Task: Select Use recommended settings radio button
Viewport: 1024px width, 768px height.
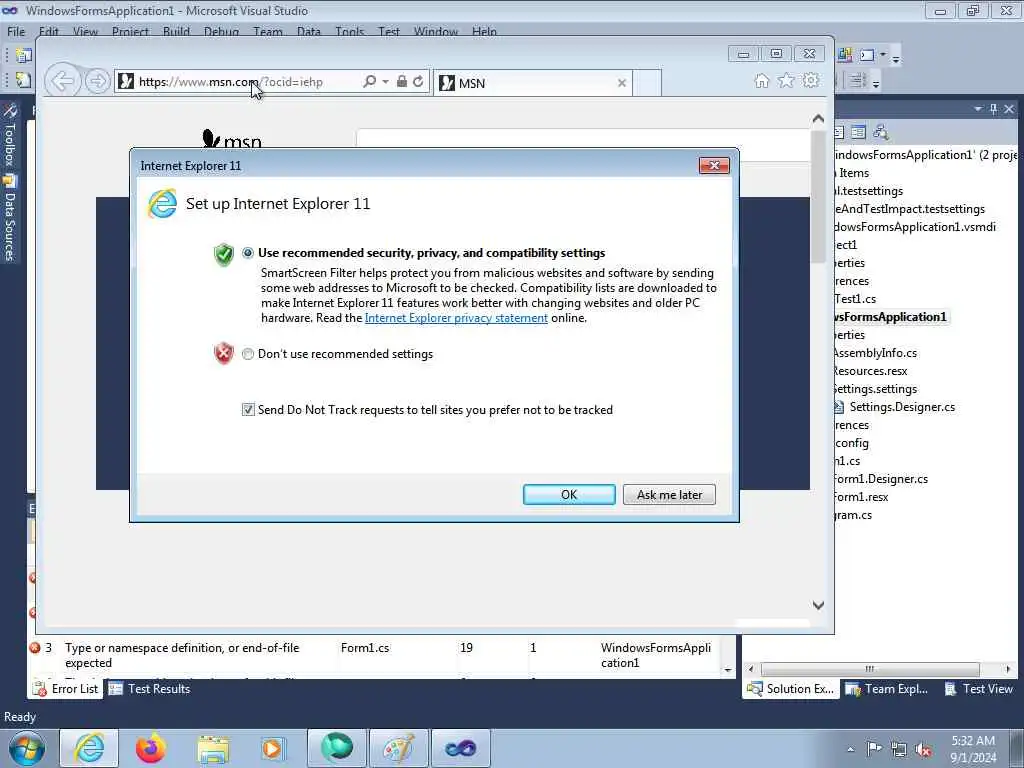Action: (x=248, y=253)
